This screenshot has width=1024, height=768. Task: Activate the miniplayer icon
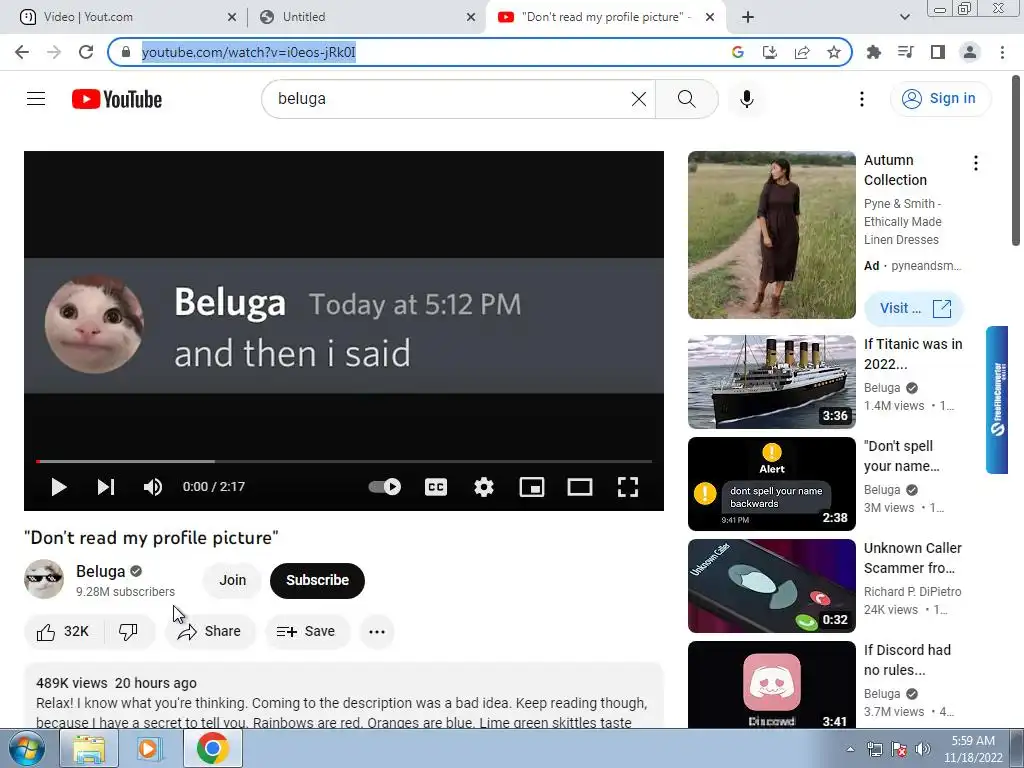[532, 487]
